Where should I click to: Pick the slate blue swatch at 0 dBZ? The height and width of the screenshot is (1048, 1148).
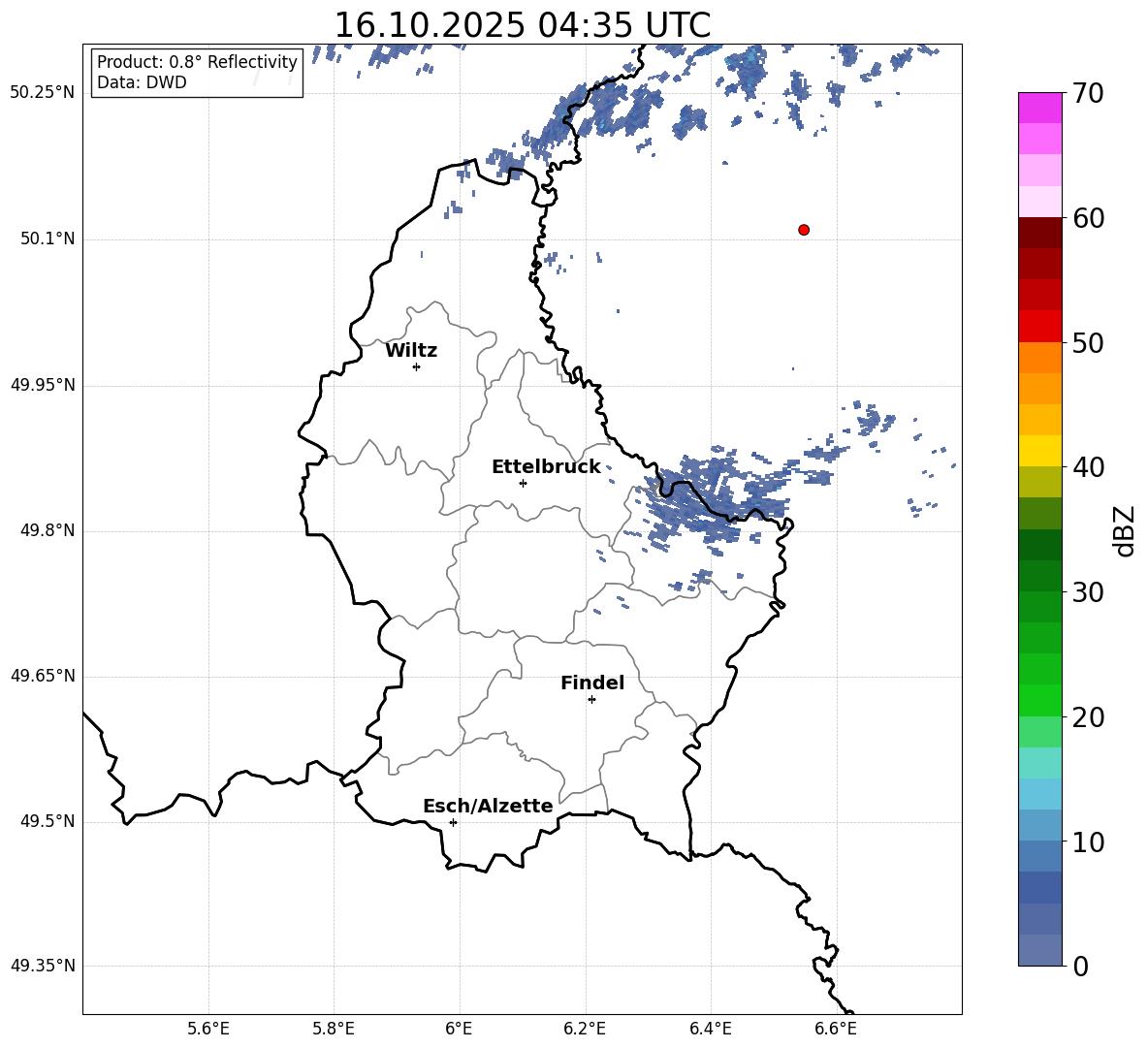click(1040, 950)
